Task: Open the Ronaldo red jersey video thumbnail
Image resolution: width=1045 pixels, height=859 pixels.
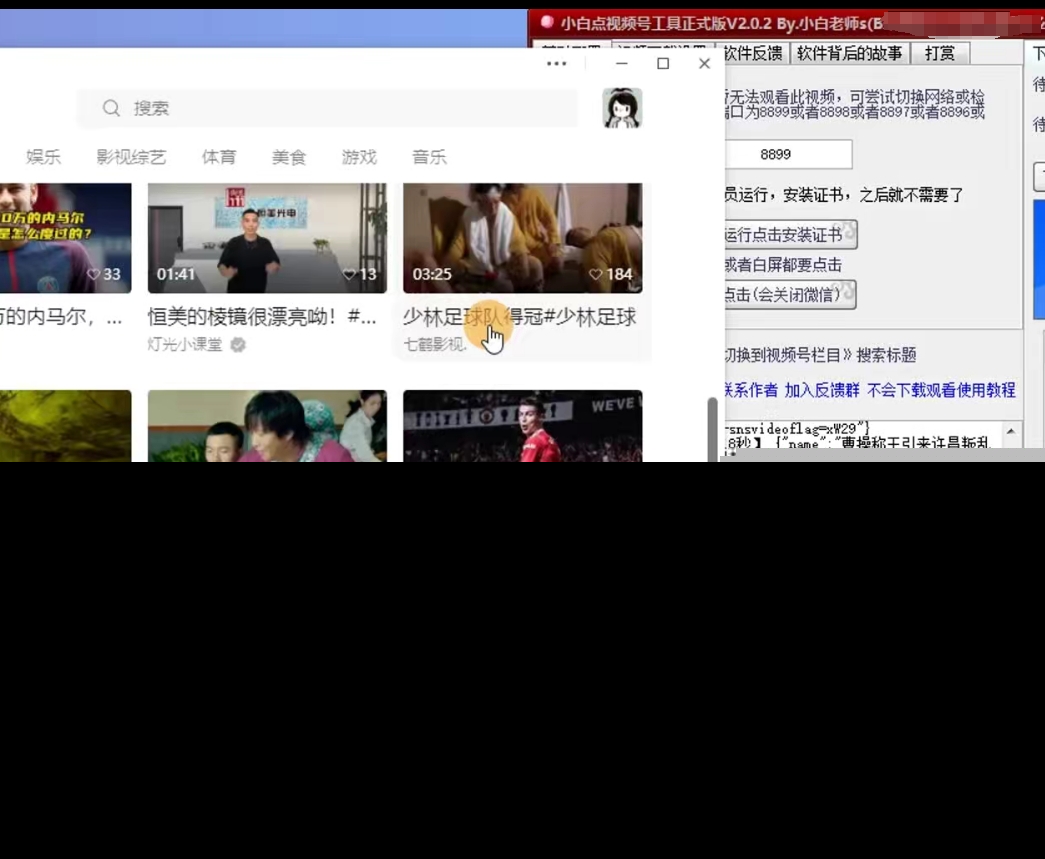Action: 522,426
